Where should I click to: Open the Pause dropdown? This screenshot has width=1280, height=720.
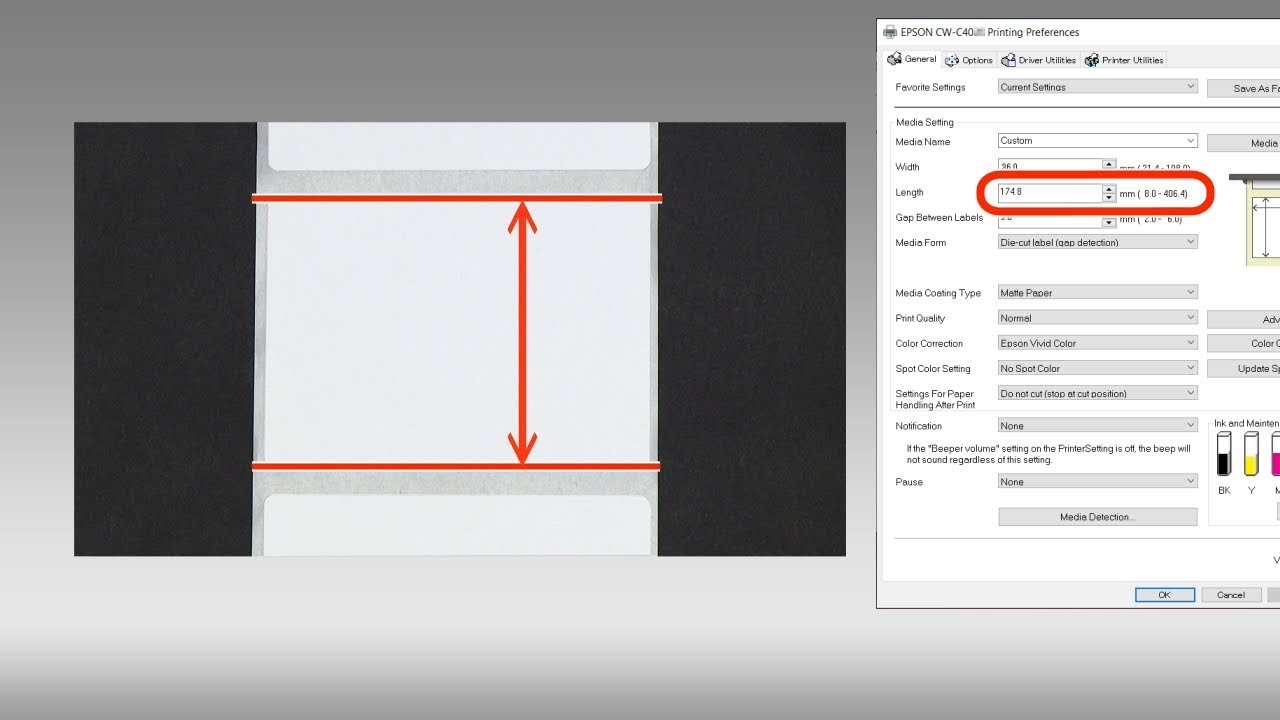pyautogui.click(x=1097, y=481)
